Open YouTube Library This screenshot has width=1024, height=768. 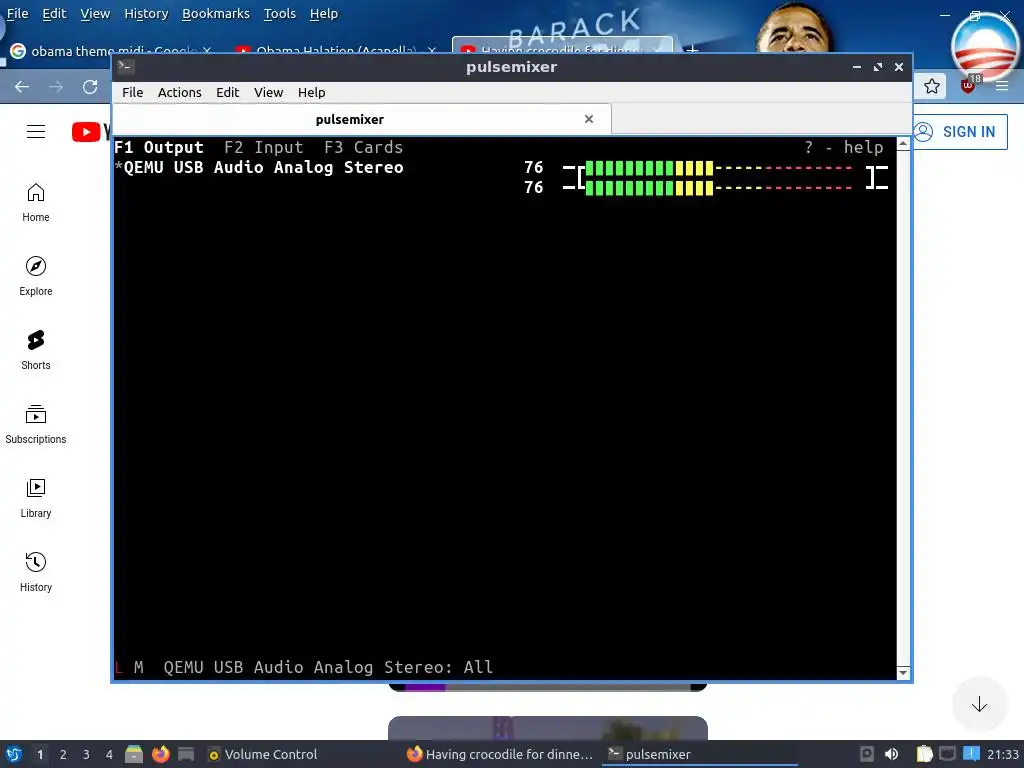tap(36, 498)
